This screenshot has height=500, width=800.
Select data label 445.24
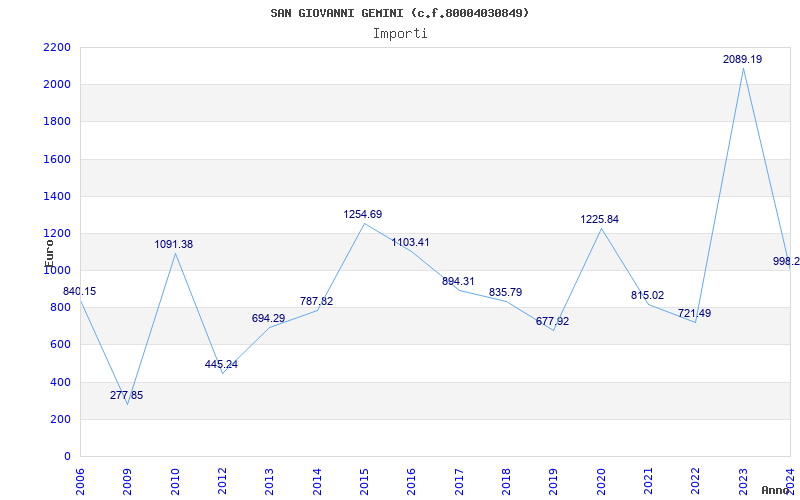coord(221,364)
